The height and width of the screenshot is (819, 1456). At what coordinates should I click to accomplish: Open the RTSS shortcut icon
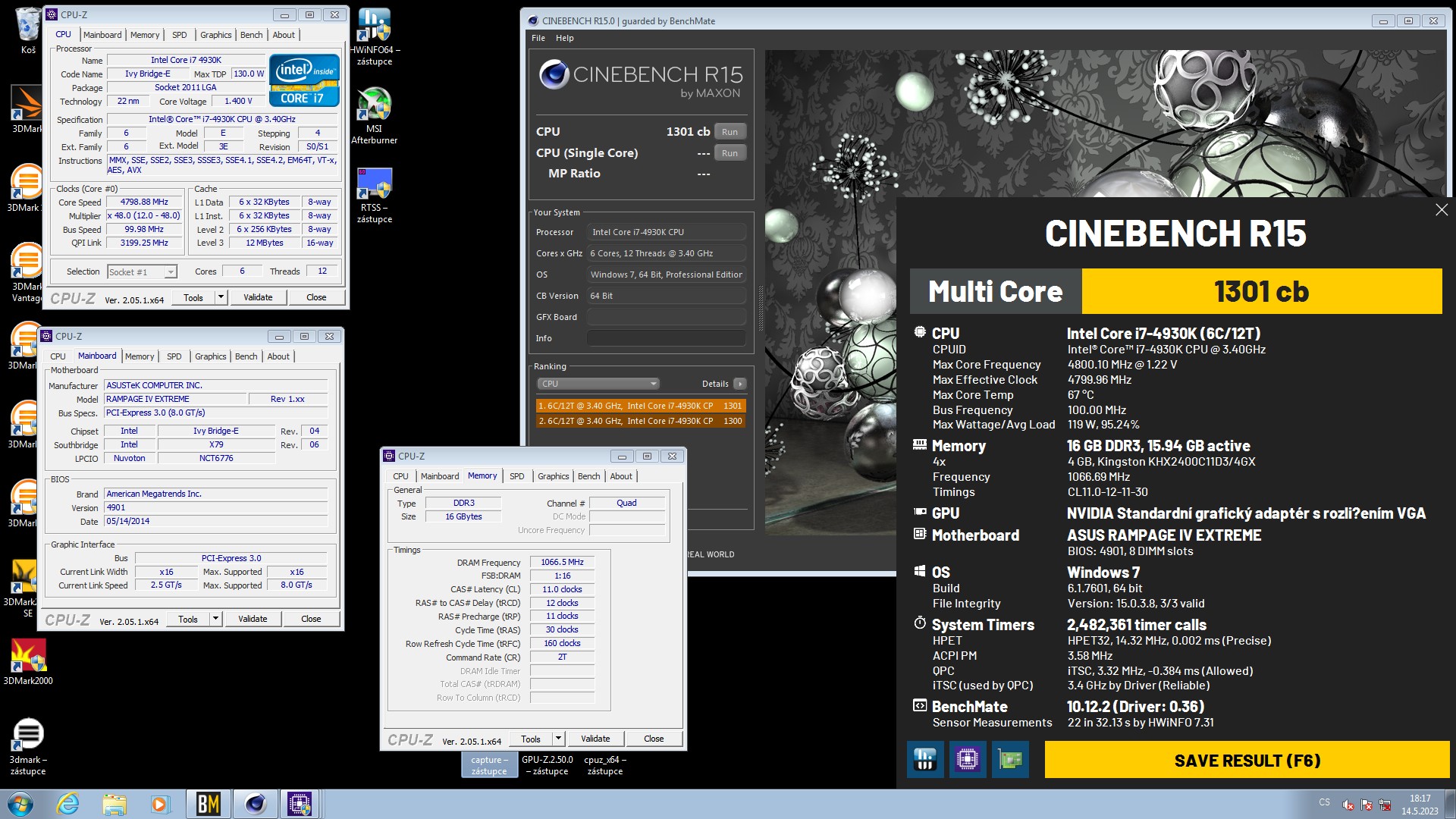click(375, 195)
